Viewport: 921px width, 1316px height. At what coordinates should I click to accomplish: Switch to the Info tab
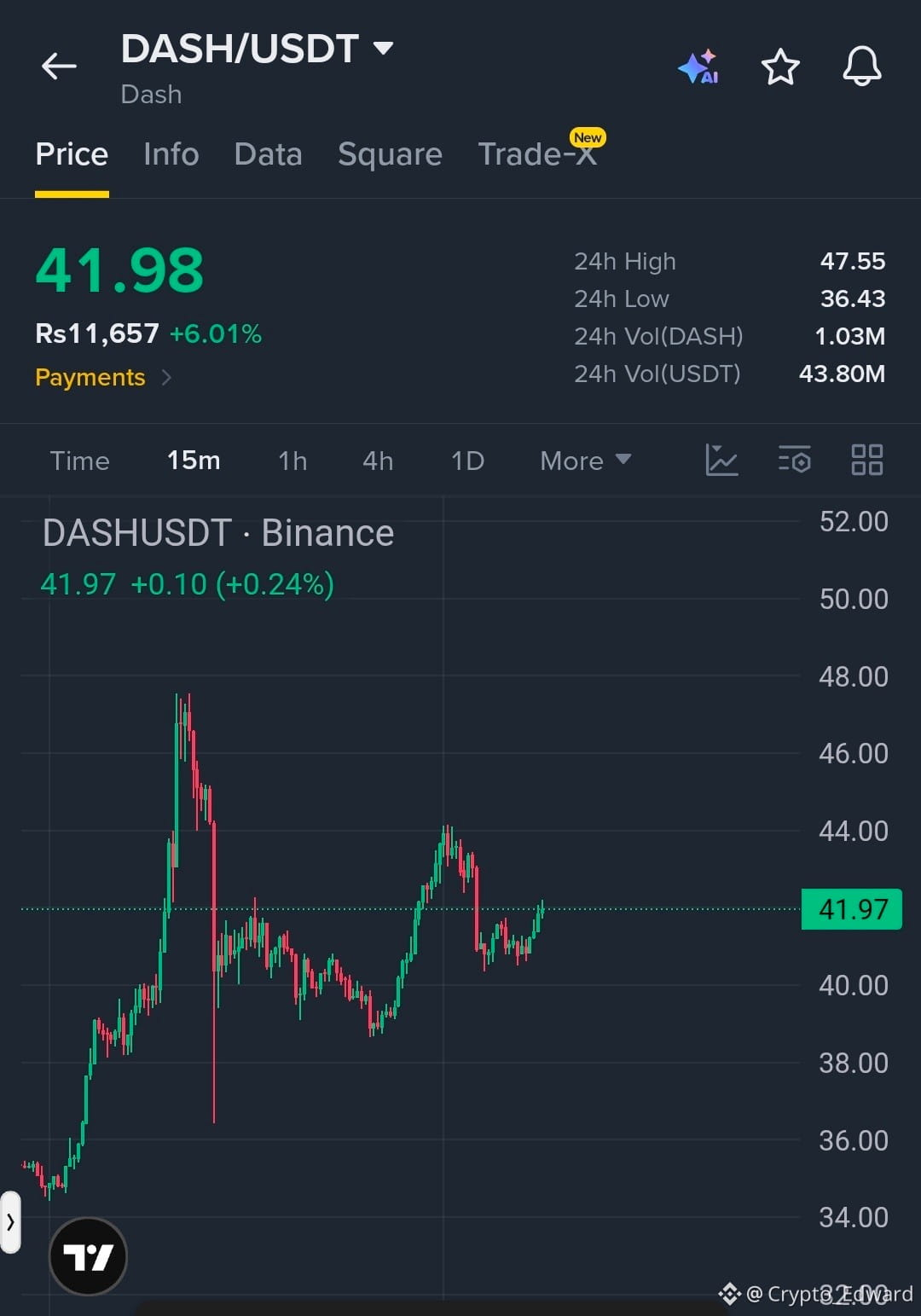pos(171,154)
